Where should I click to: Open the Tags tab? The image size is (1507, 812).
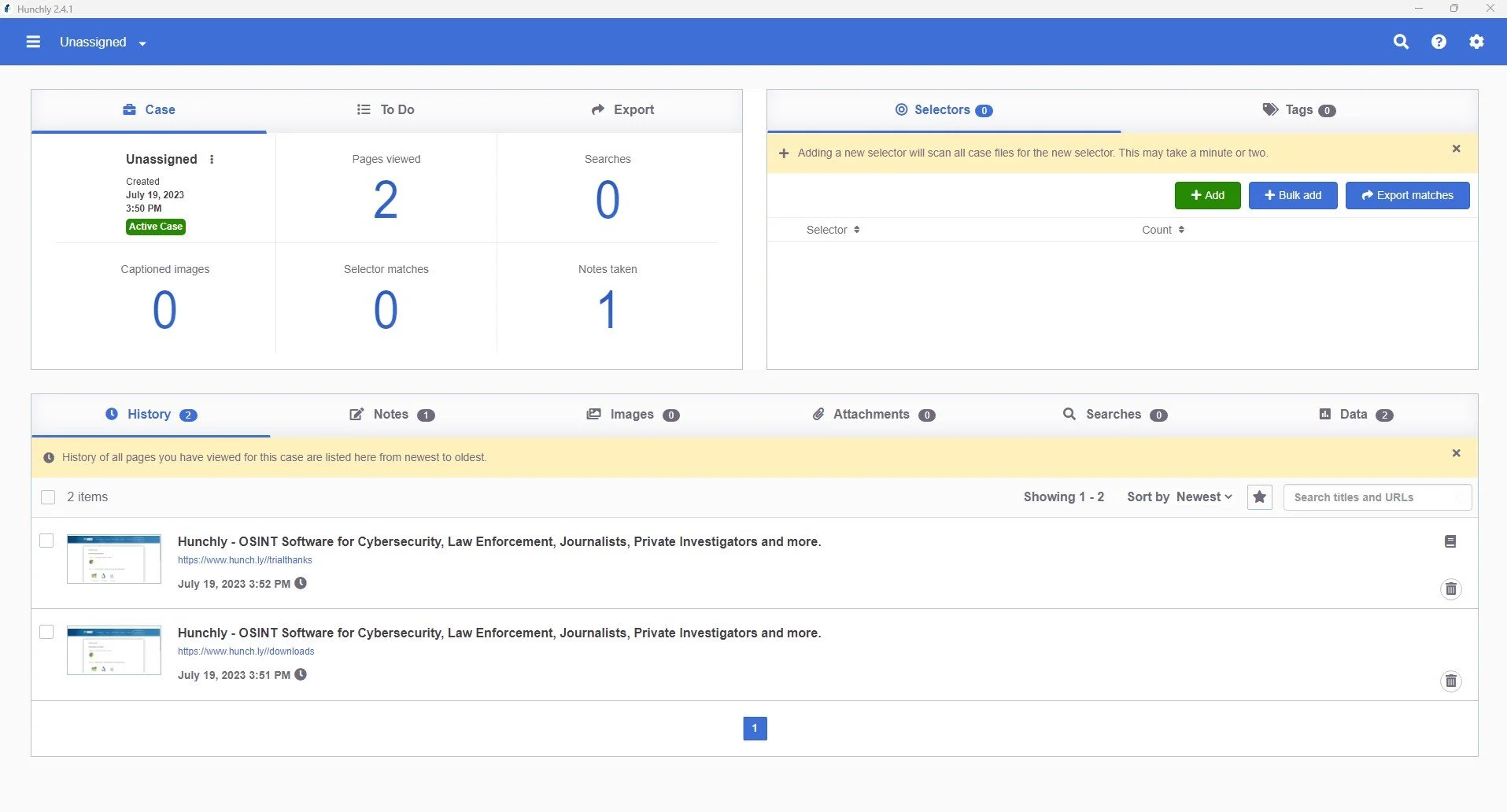click(1298, 110)
